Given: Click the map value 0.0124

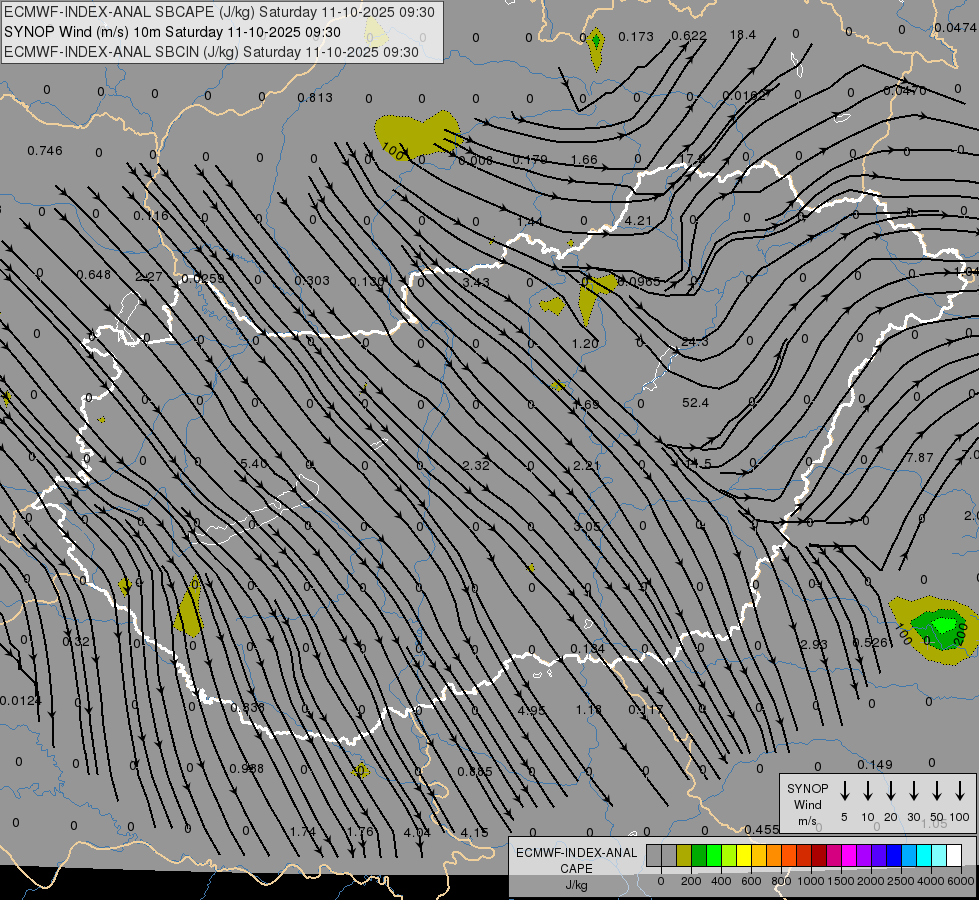Looking at the screenshot, I should (21, 701).
